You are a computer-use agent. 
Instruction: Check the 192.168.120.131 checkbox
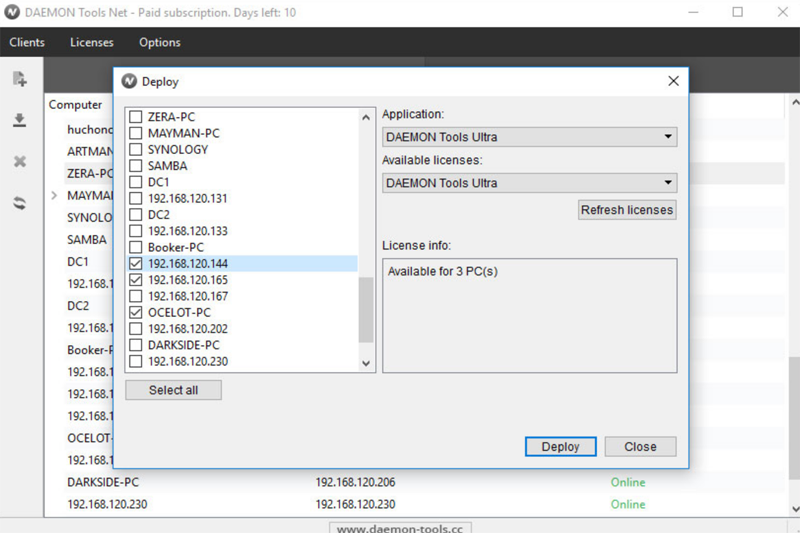point(136,198)
